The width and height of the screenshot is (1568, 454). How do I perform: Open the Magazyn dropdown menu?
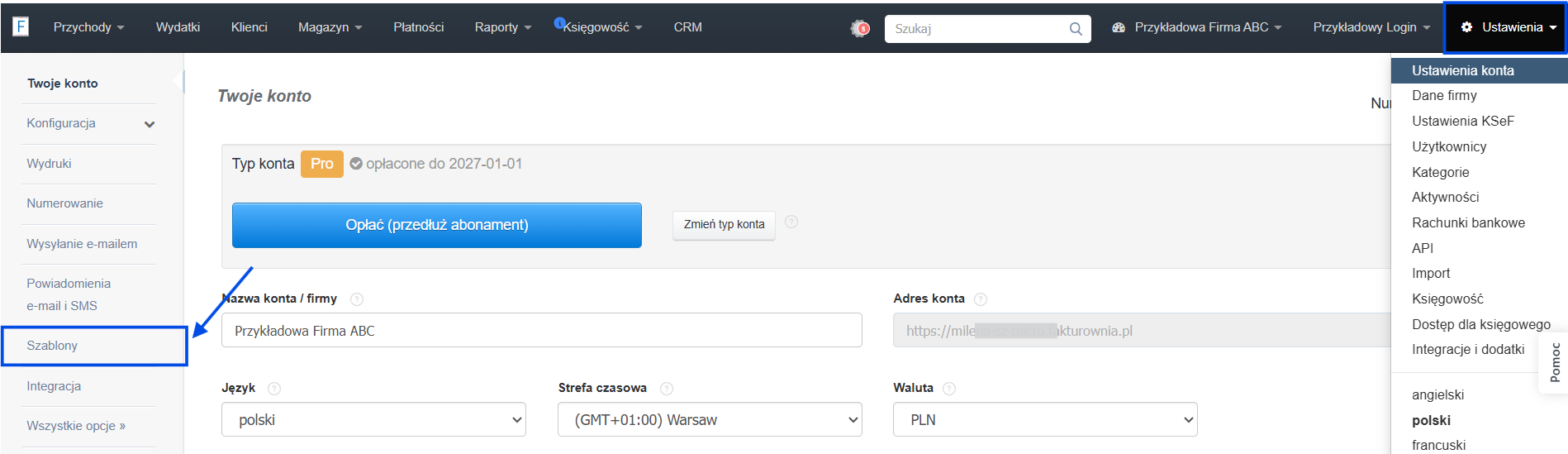point(330,27)
